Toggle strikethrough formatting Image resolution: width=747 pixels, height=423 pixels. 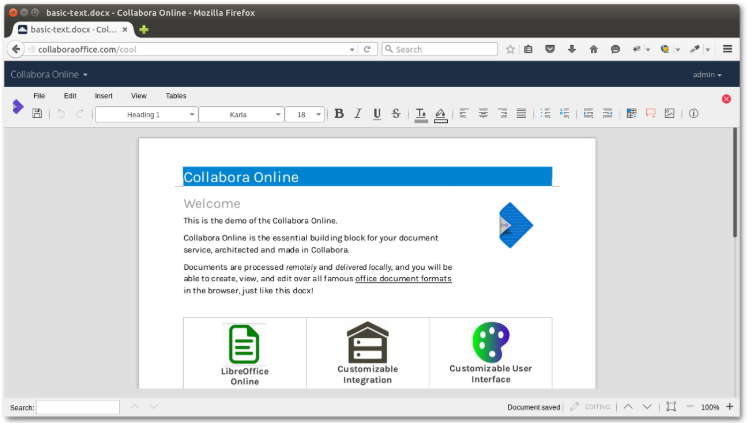[396, 113]
